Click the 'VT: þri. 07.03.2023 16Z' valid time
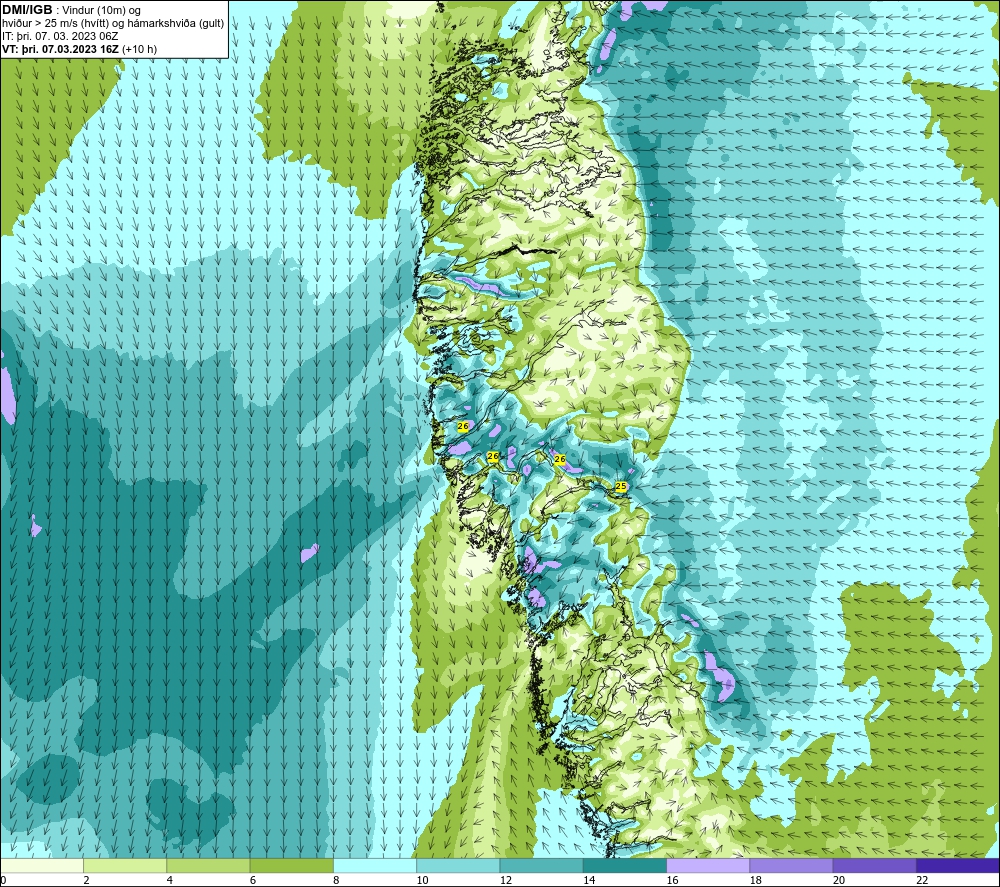 coord(61,49)
